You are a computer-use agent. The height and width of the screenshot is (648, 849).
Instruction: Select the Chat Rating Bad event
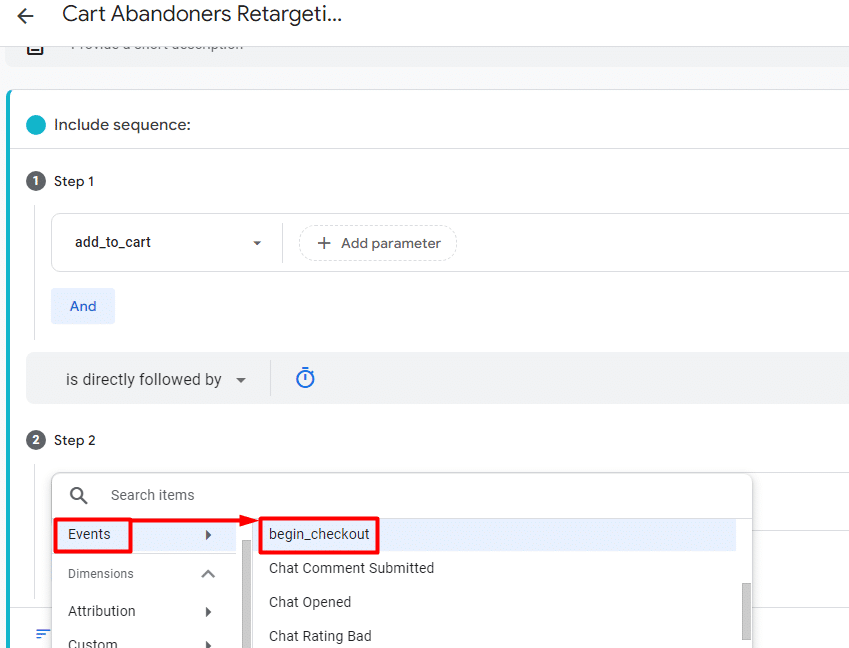pyautogui.click(x=320, y=635)
